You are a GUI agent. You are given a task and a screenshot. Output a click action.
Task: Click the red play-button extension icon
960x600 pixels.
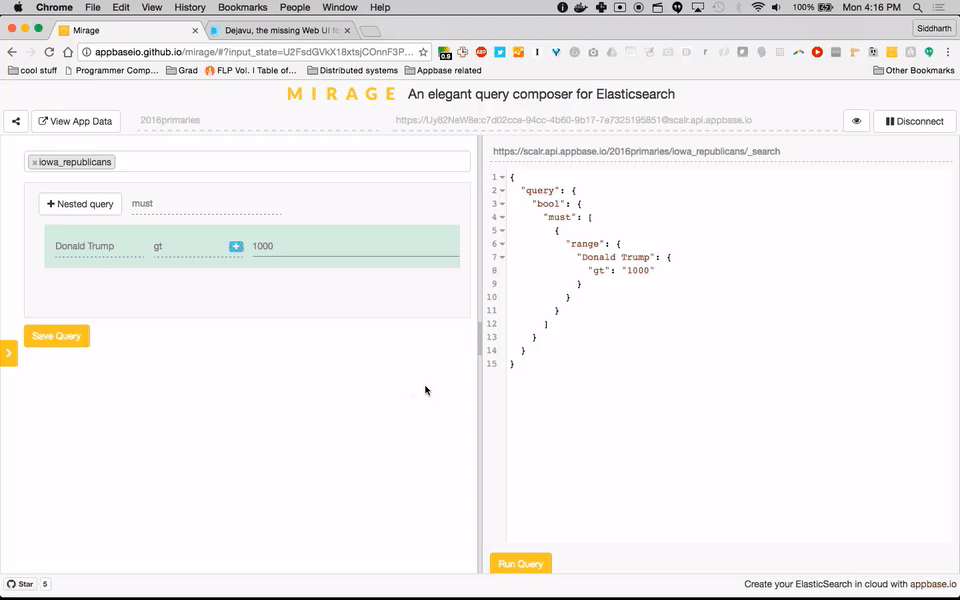pyautogui.click(x=817, y=52)
